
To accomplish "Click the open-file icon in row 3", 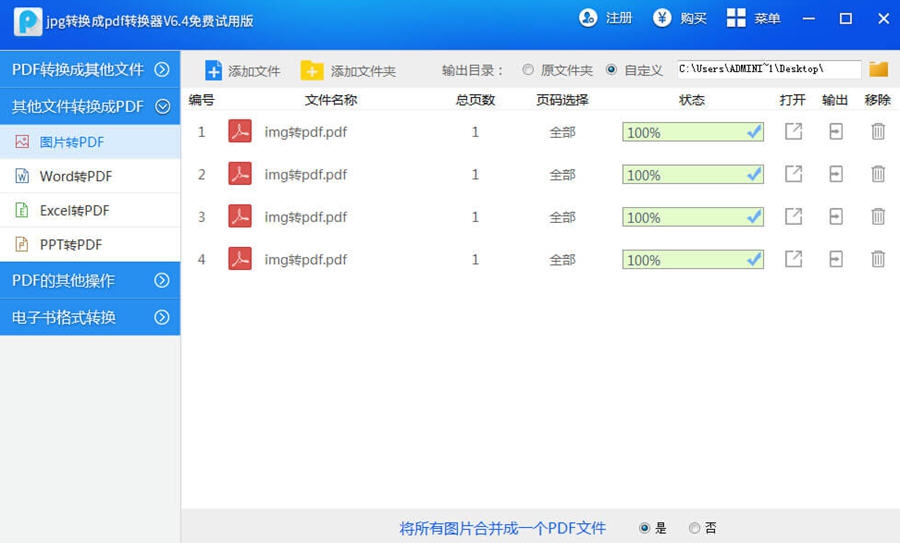I will tap(793, 217).
